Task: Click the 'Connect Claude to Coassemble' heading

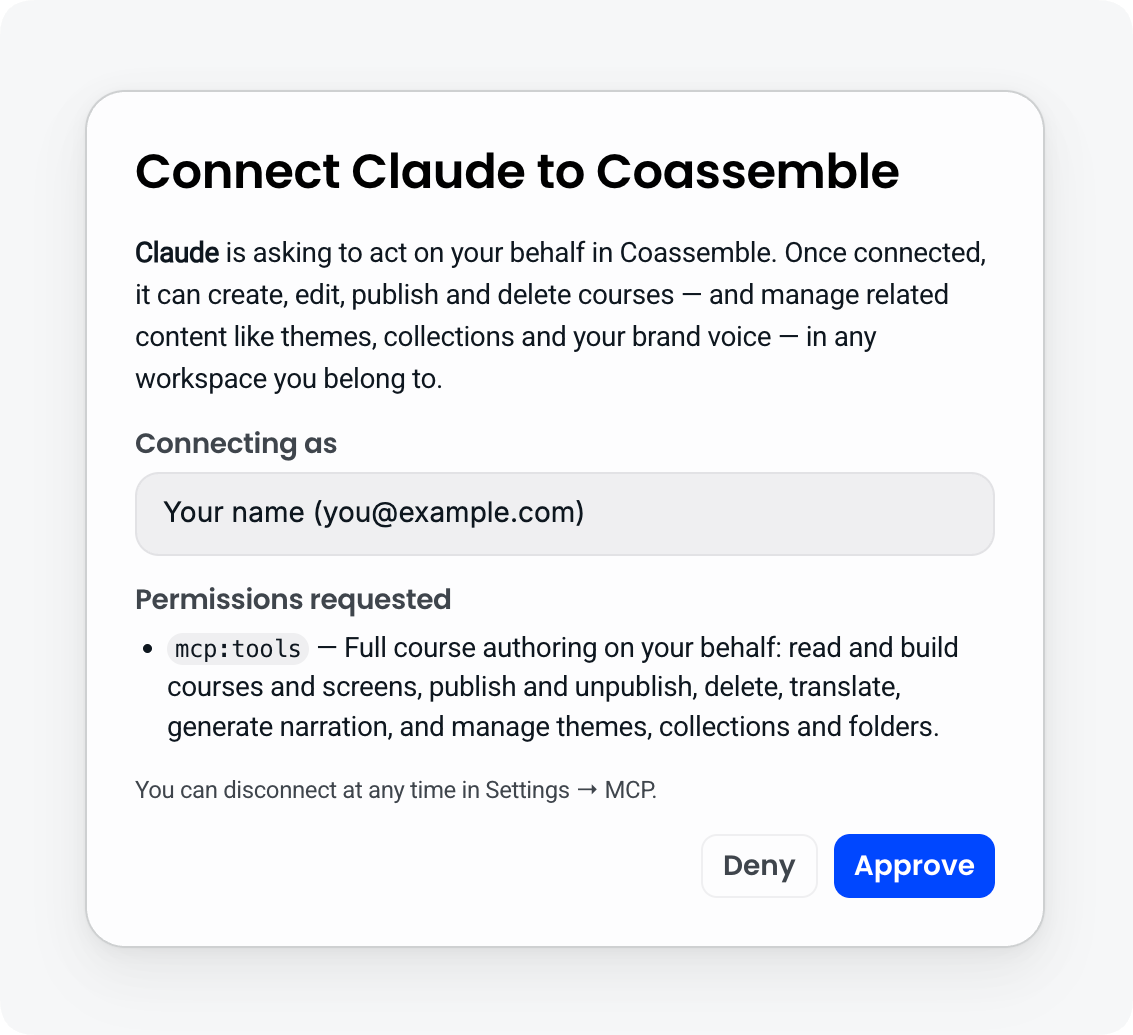Action: click(517, 172)
